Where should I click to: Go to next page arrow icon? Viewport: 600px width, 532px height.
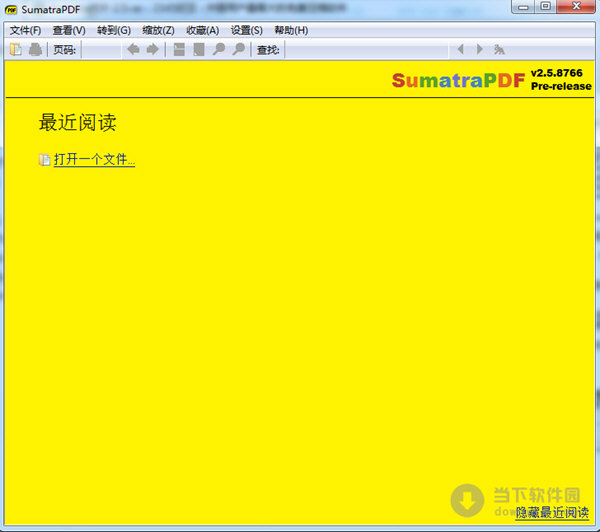(x=153, y=50)
